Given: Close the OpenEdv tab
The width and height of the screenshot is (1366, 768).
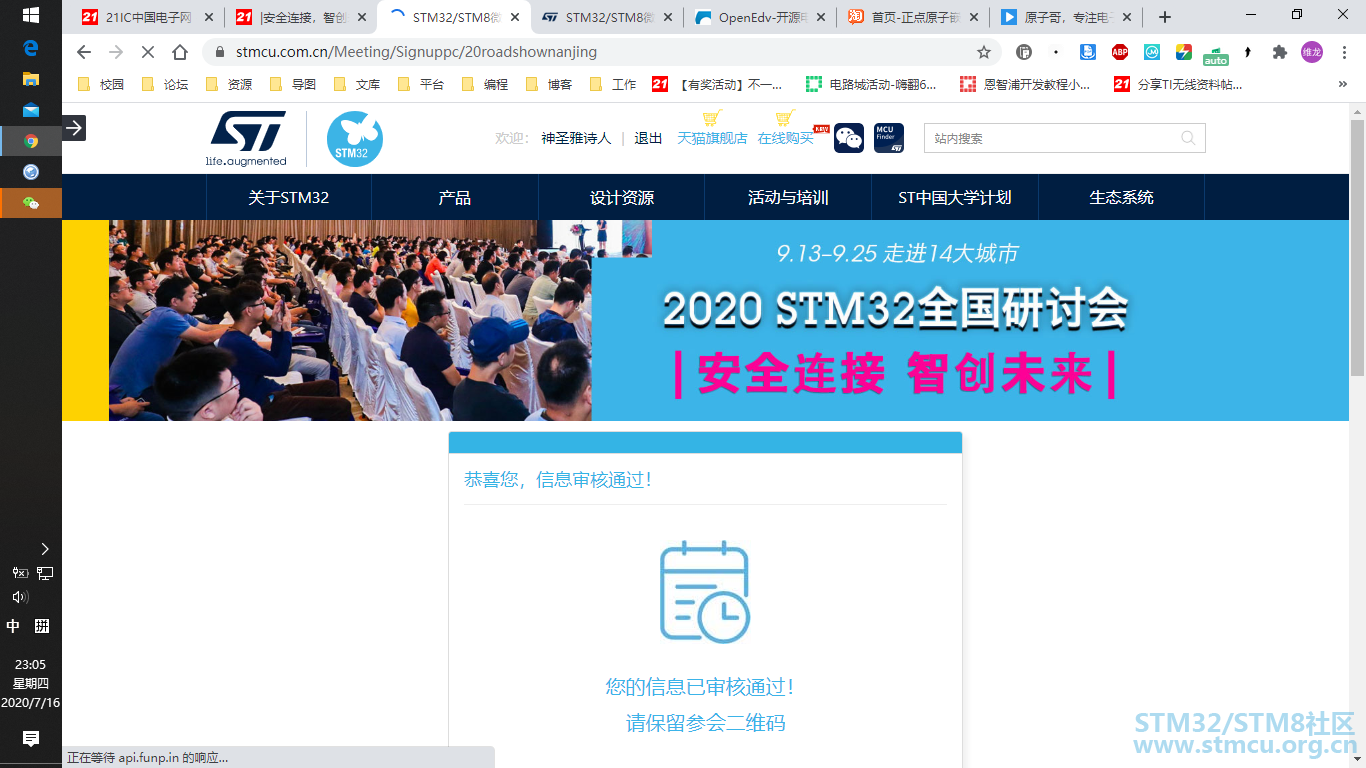Looking at the screenshot, I should coord(820,17).
